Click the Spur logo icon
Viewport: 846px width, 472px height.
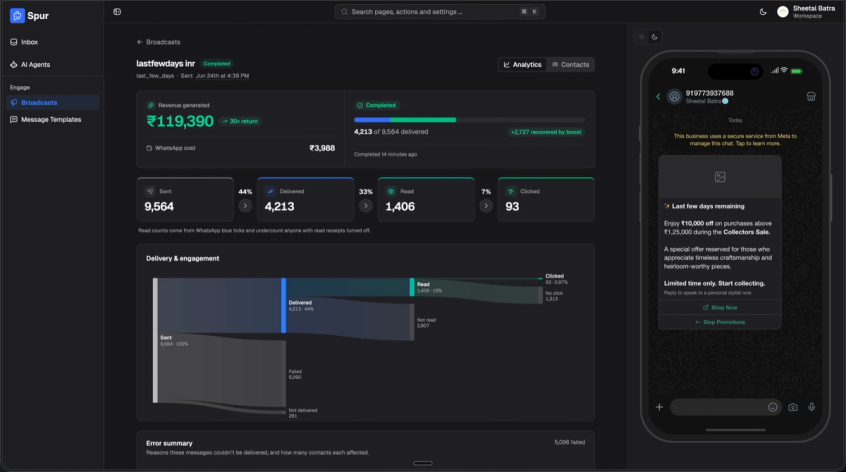tap(17, 16)
